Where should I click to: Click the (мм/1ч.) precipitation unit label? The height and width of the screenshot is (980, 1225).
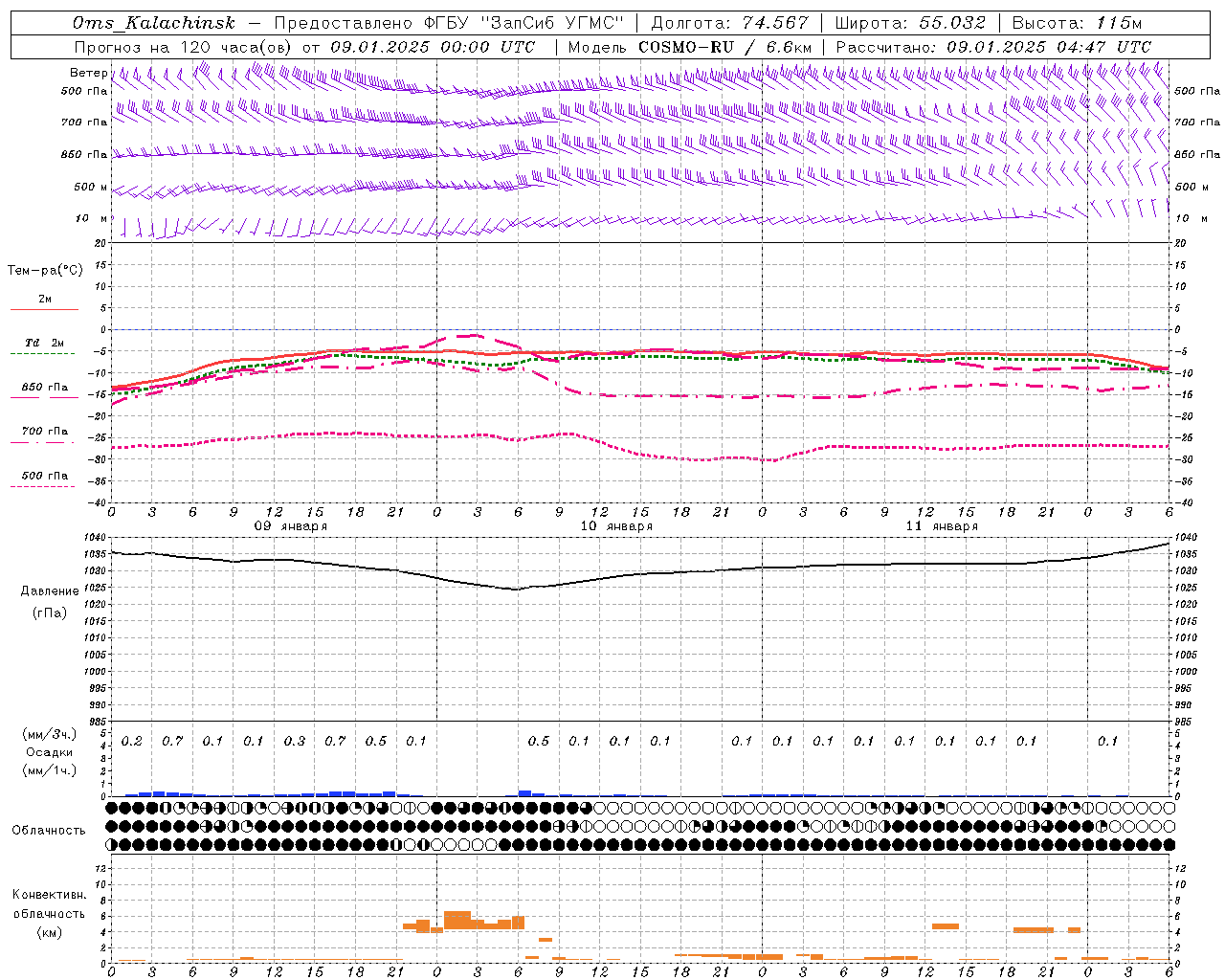tap(50, 770)
